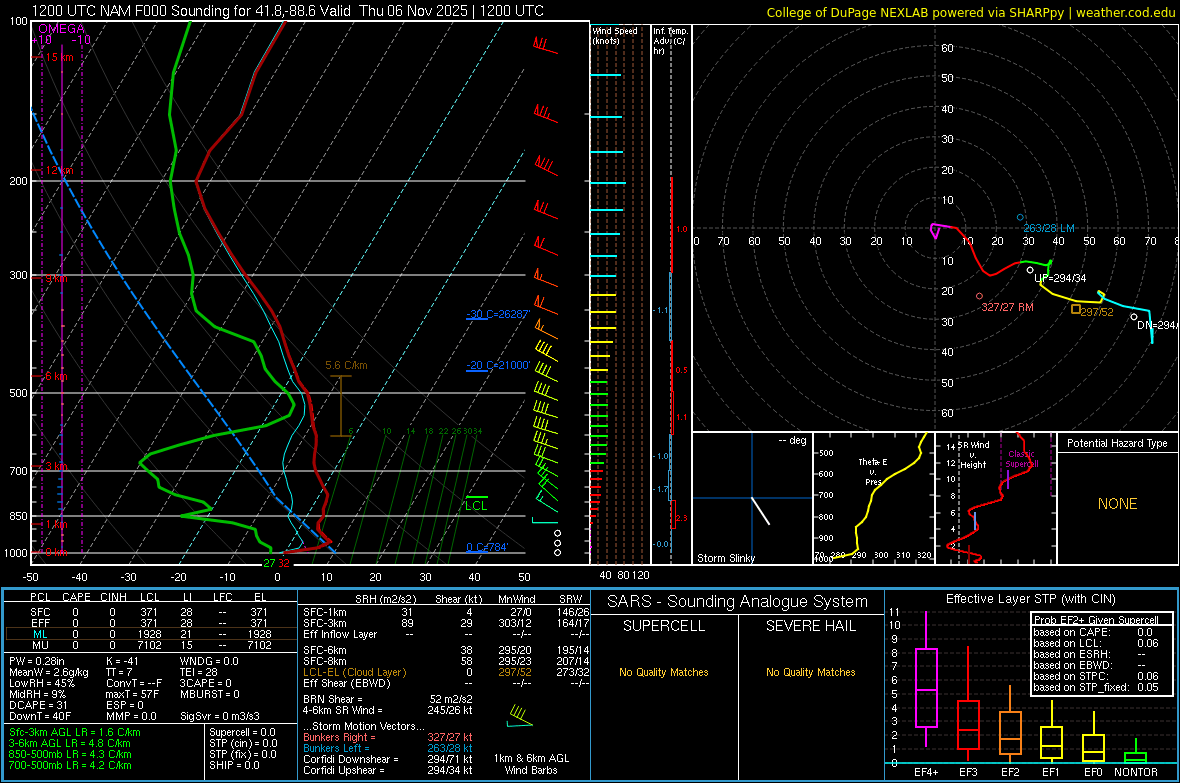
Task: Click SARS - Sounding Analogue System heading
Action: tap(738, 602)
